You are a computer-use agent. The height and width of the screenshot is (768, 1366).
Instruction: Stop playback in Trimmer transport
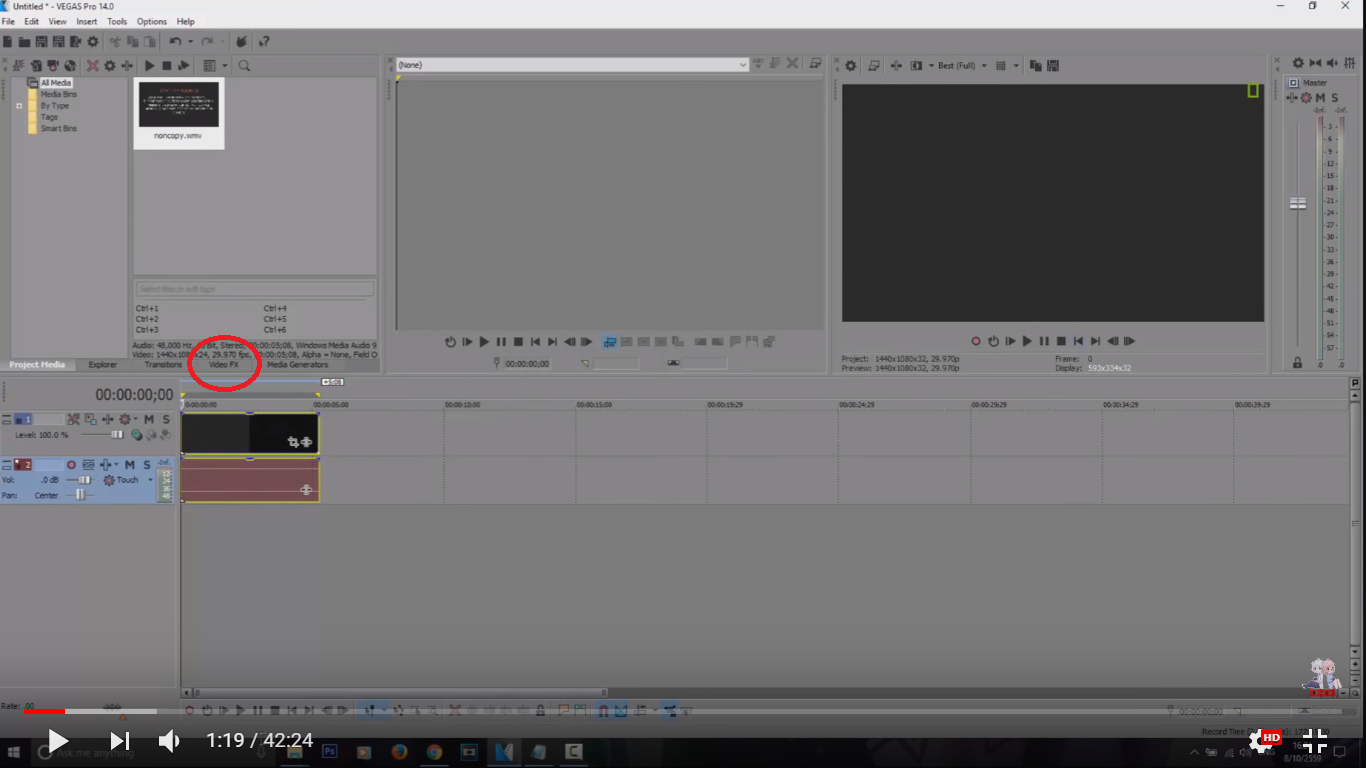click(518, 342)
